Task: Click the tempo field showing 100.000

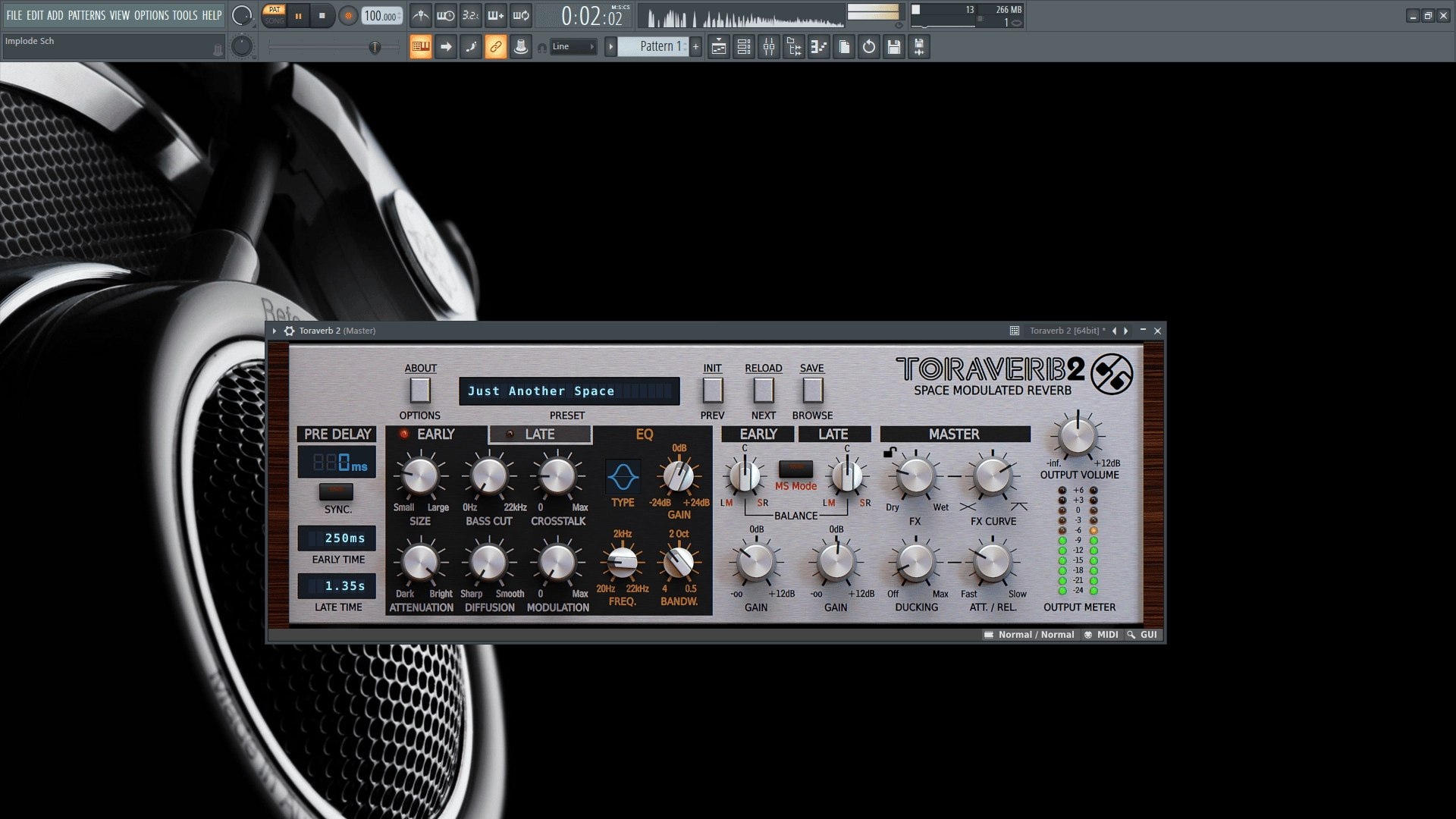Action: pos(382,16)
